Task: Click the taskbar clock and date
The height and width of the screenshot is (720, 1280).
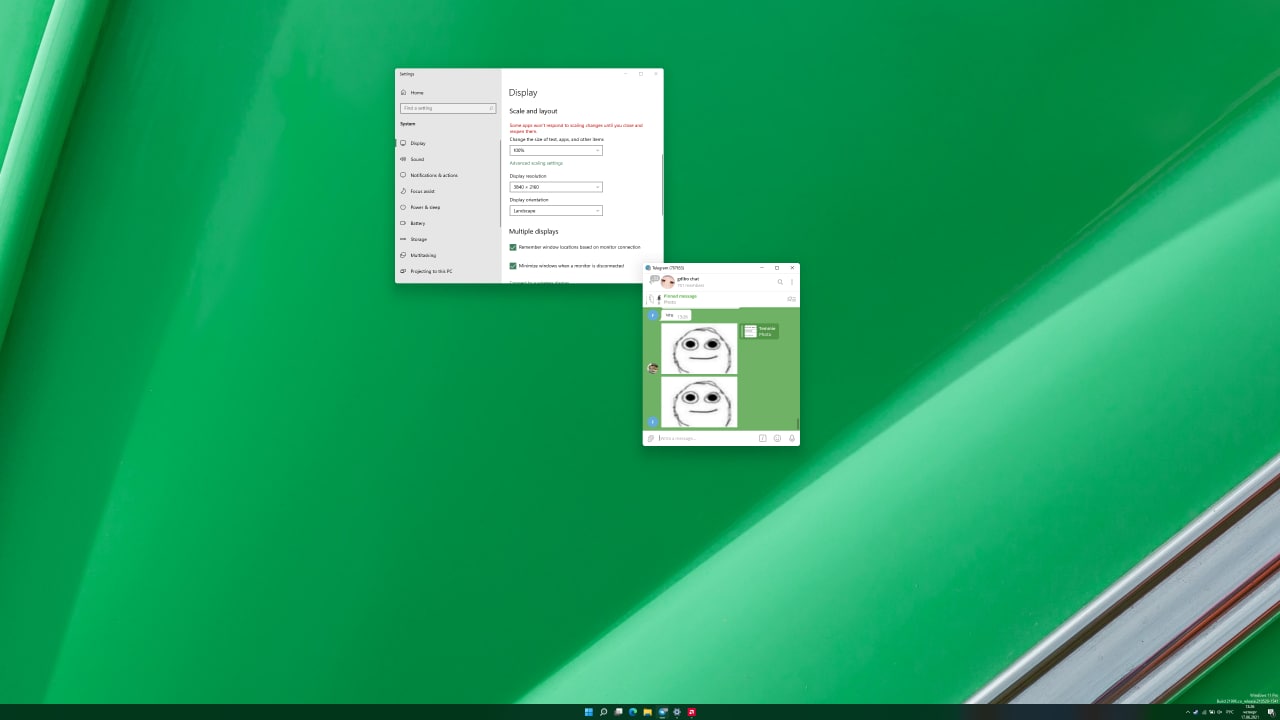Action: [1250, 712]
